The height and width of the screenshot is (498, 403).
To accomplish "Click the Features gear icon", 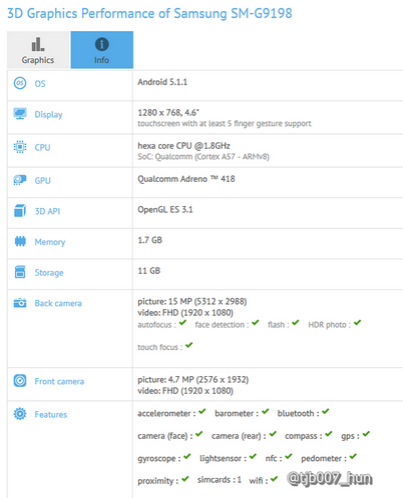I will (20, 414).
